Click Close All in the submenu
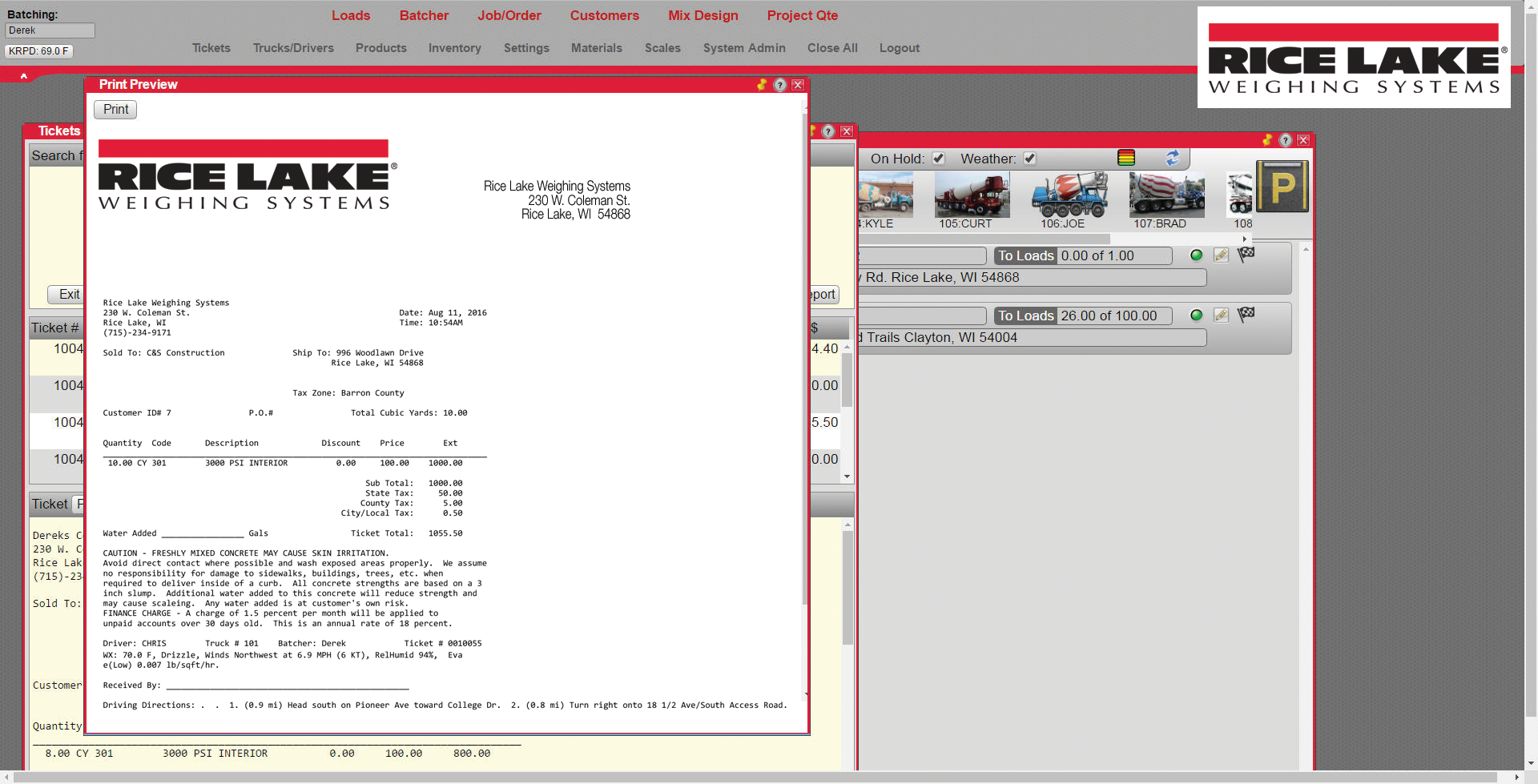 (832, 48)
